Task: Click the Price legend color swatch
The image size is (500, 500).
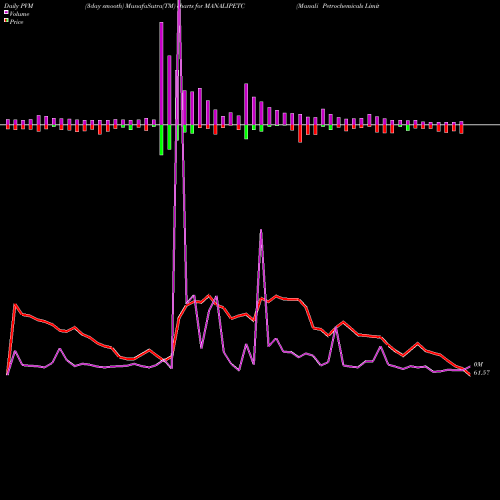Action: point(6,20)
